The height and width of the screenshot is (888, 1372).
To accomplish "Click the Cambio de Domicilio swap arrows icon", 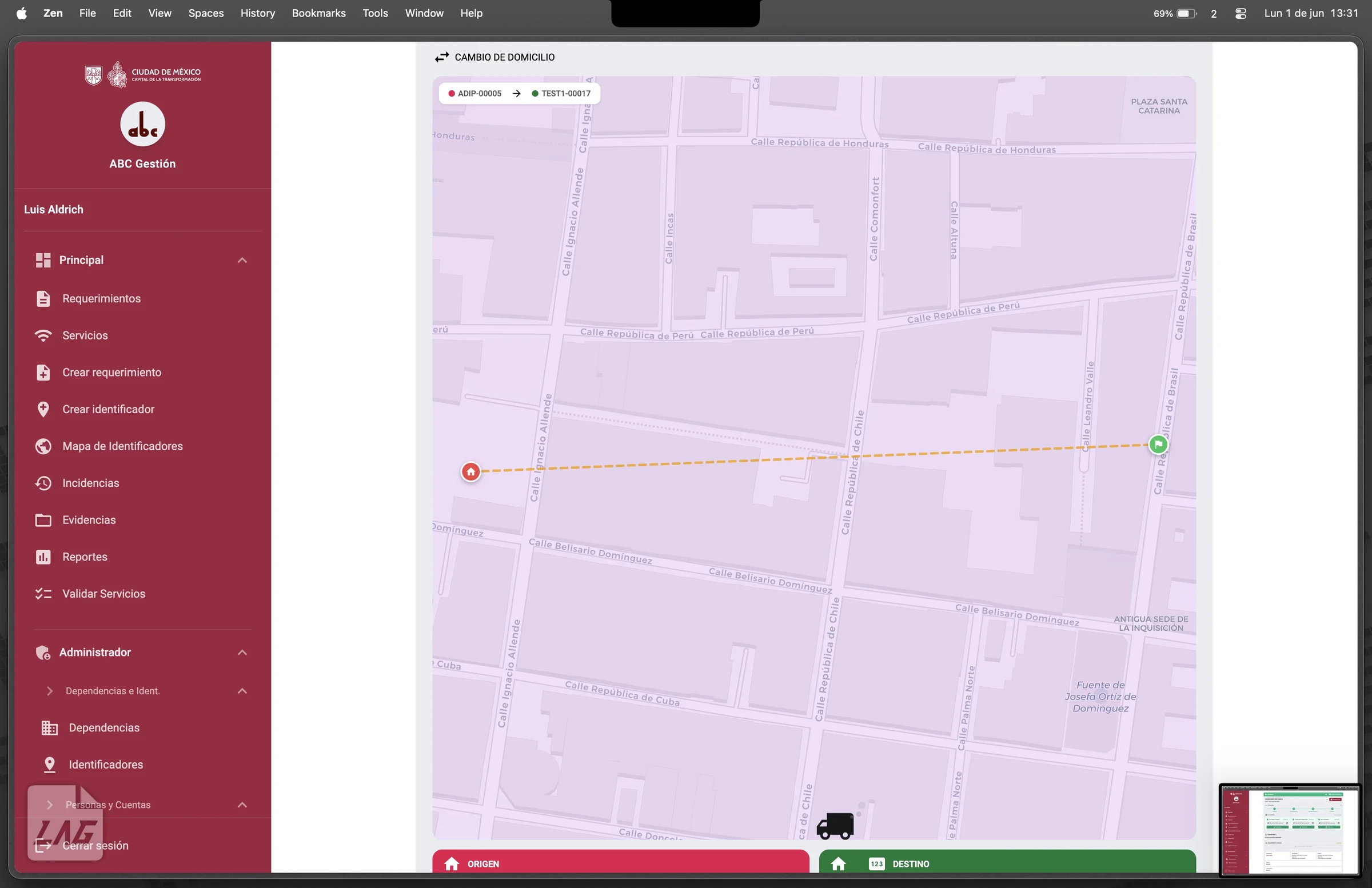I will [441, 57].
